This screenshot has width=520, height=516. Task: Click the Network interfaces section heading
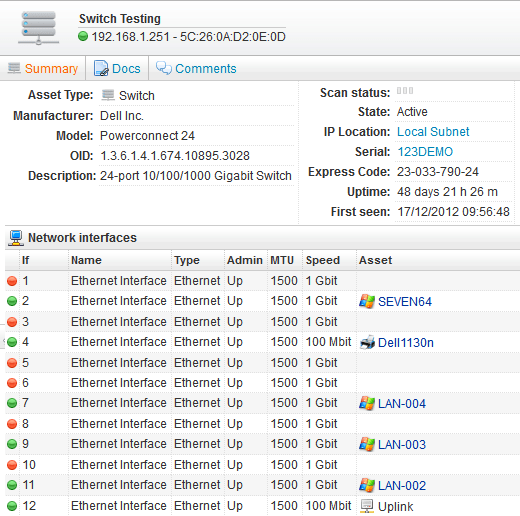(82, 238)
